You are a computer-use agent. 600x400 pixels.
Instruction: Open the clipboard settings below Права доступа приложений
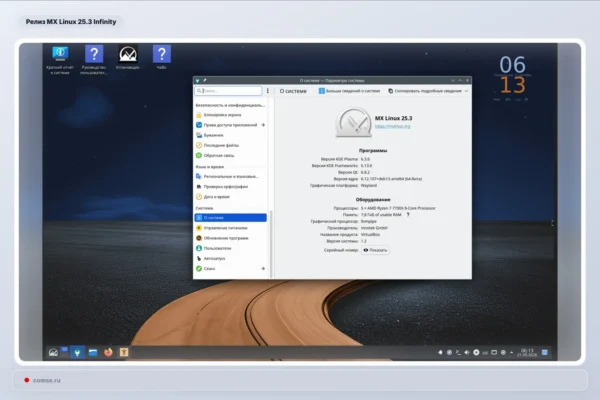[230, 135]
